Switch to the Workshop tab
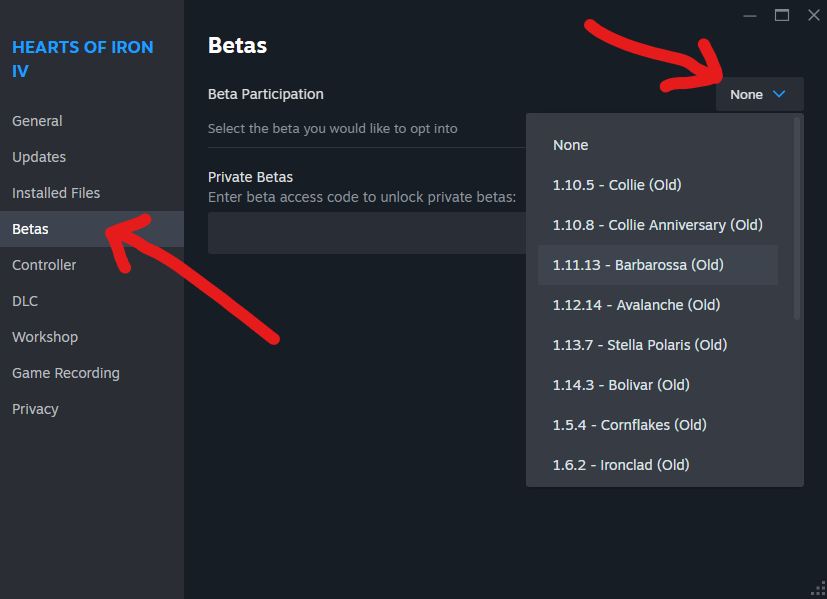 click(45, 337)
